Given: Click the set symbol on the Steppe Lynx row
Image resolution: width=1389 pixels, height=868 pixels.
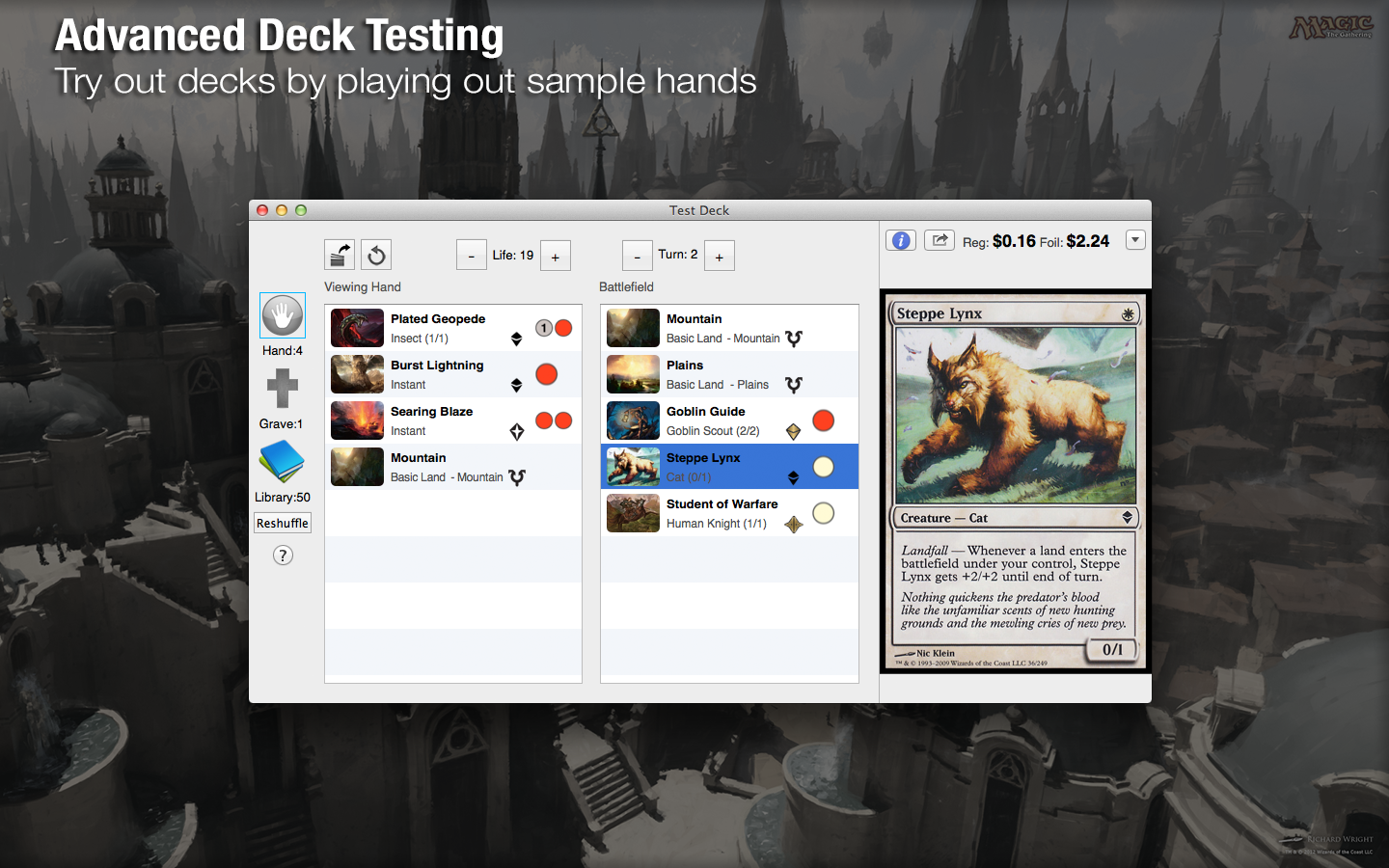Looking at the screenshot, I should [x=793, y=477].
